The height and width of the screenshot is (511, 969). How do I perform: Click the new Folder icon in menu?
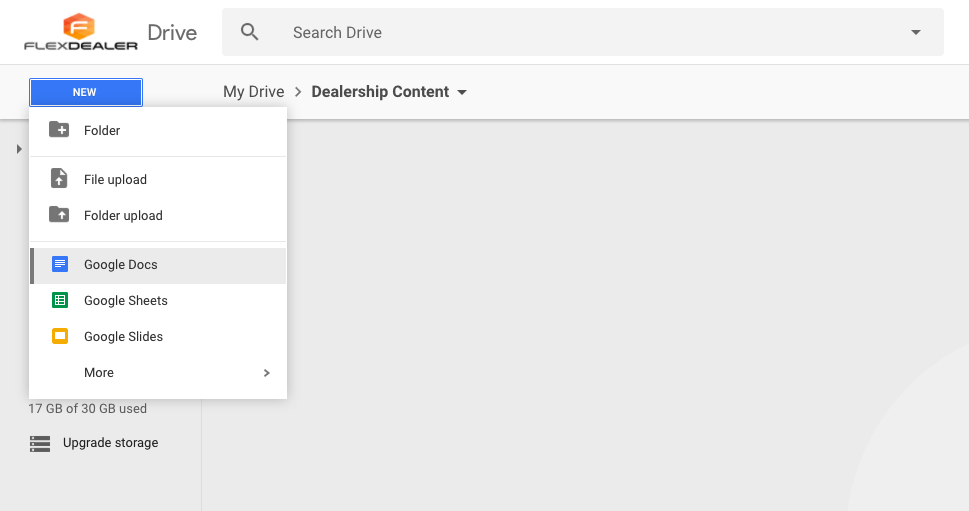59,130
